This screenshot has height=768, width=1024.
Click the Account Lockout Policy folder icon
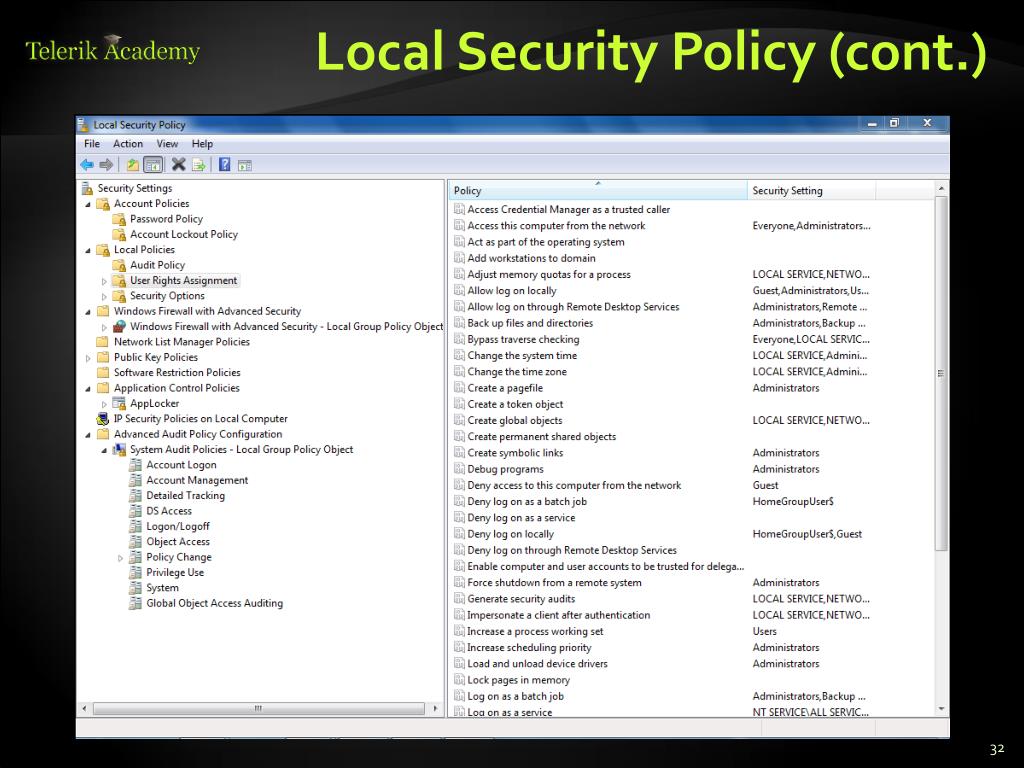119,234
